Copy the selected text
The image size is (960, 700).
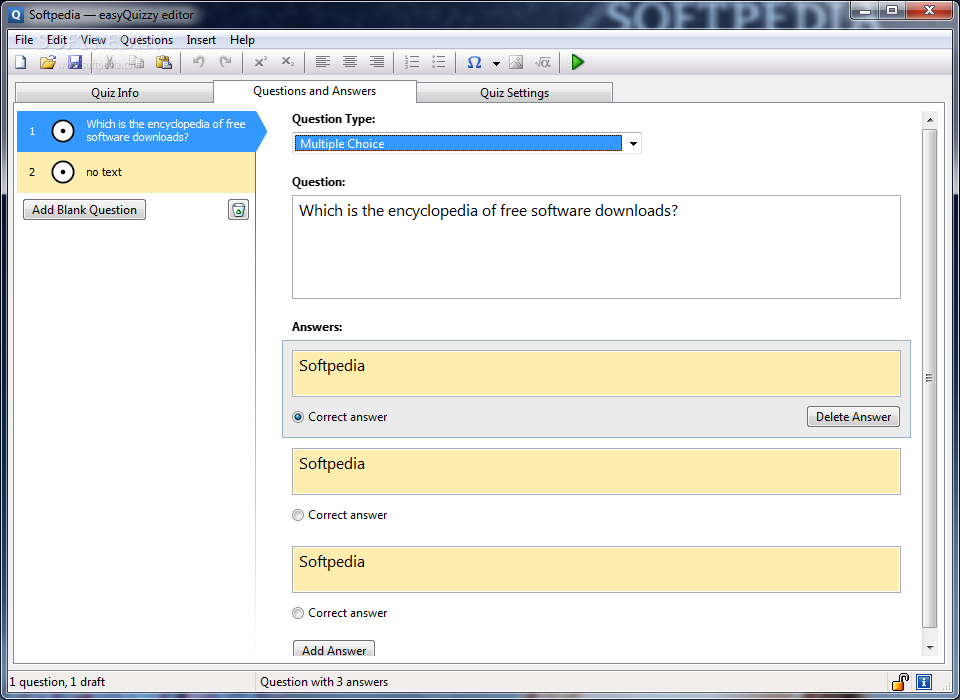coord(137,62)
